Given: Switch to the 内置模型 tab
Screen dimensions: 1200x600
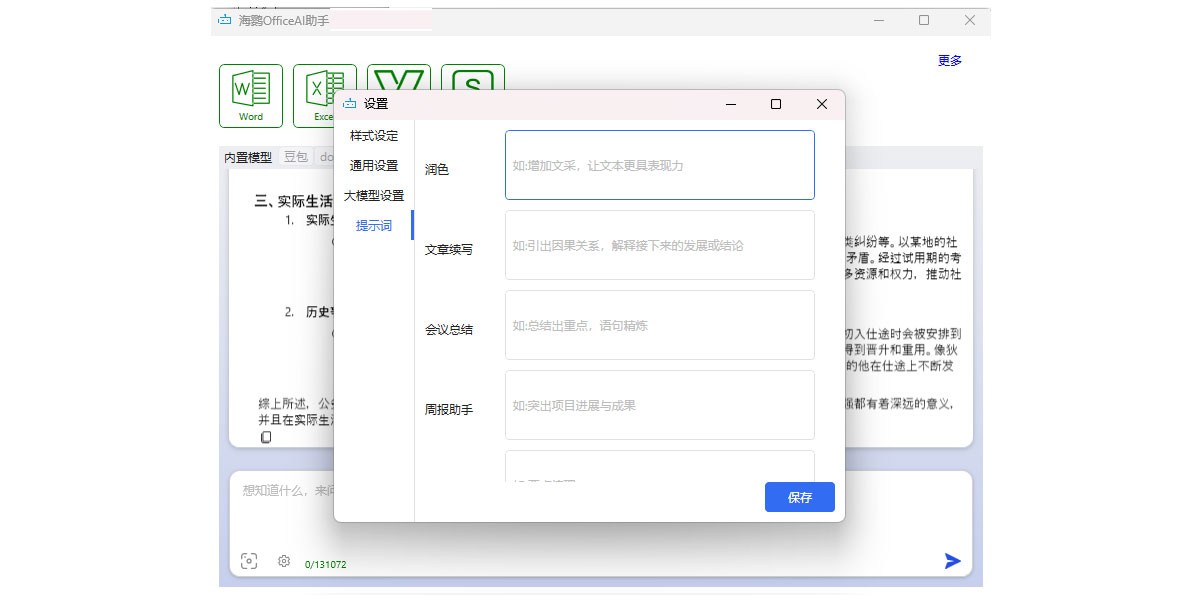Looking at the screenshot, I should tap(248, 157).
